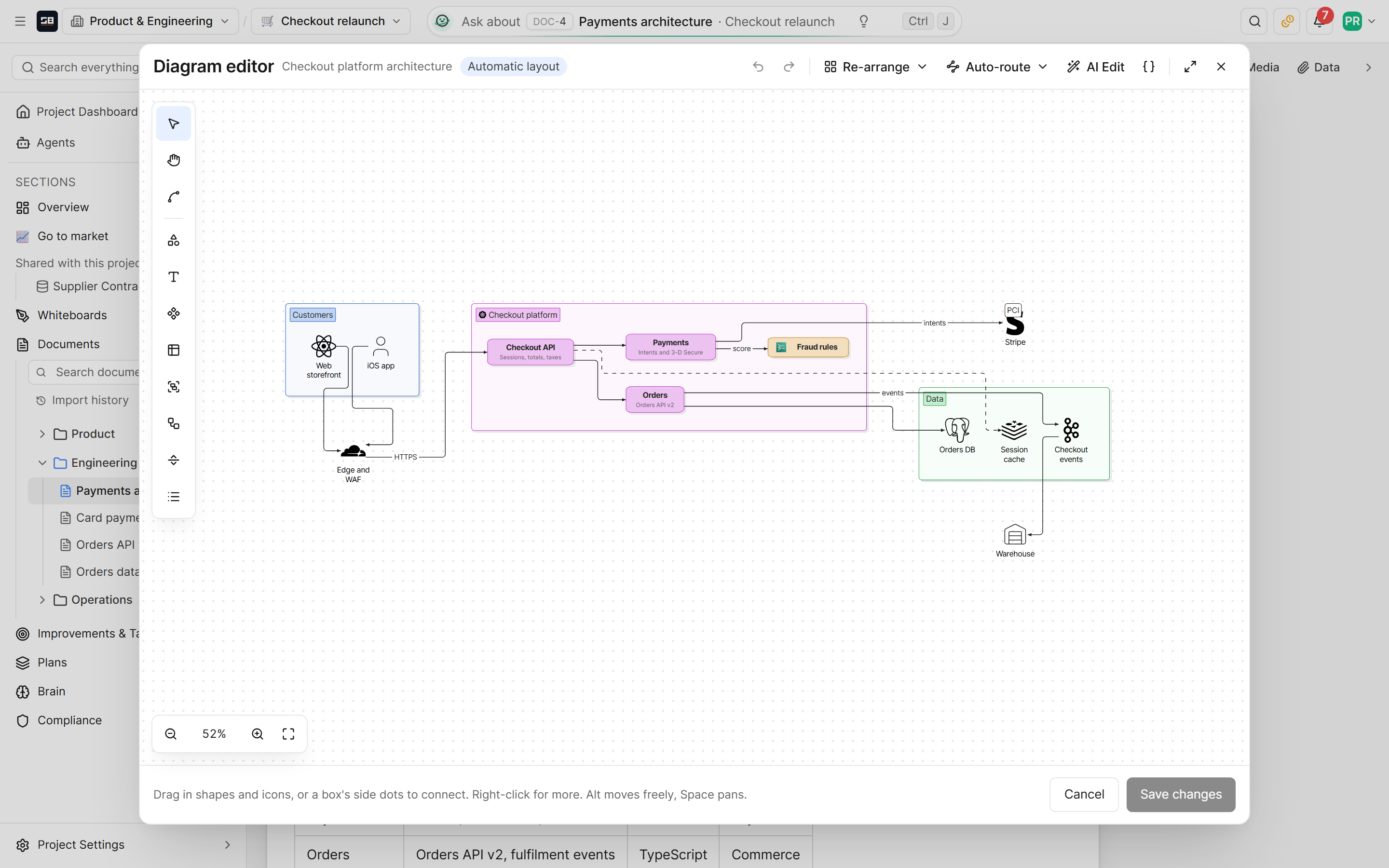Image resolution: width=1389 pixels, height=868 pixels.
Task: Click the search icon in top bar
Action: pyautogui.click(x=1255, y=22)
